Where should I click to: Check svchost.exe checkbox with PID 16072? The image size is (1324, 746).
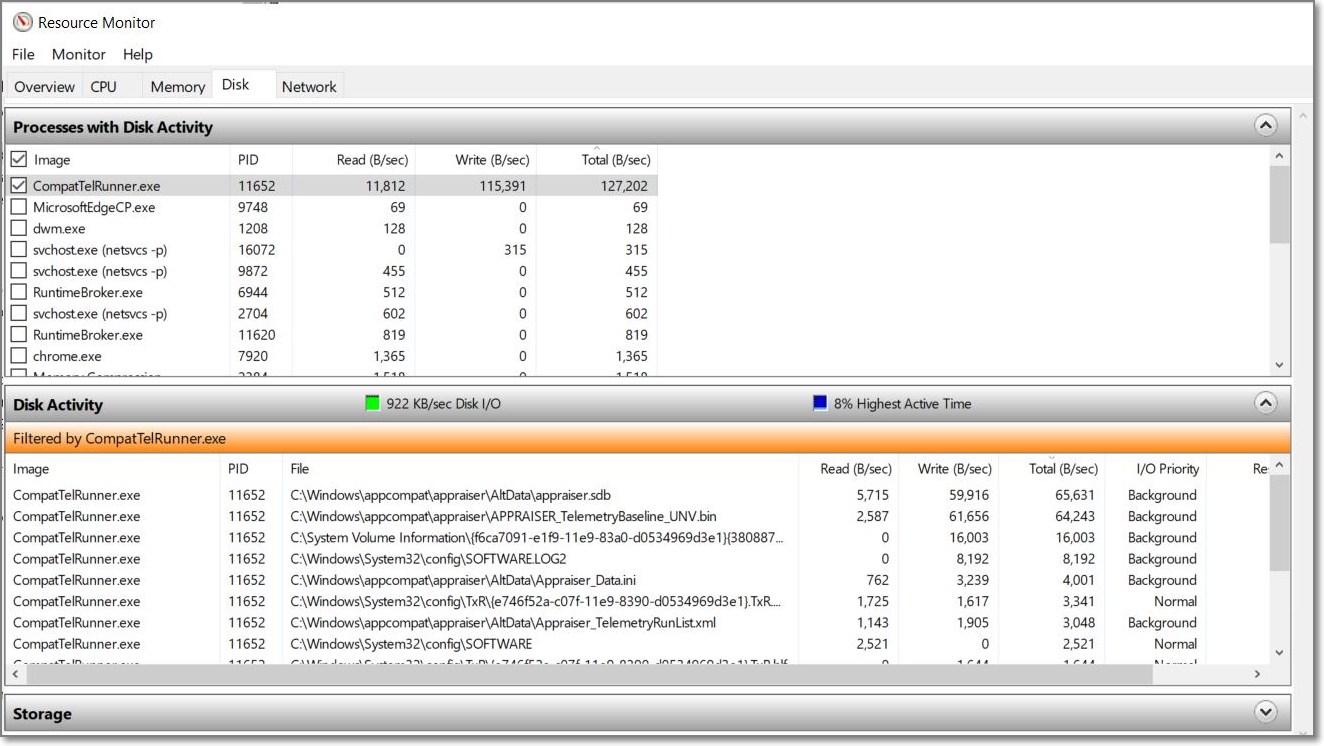[x=19, y=249]
